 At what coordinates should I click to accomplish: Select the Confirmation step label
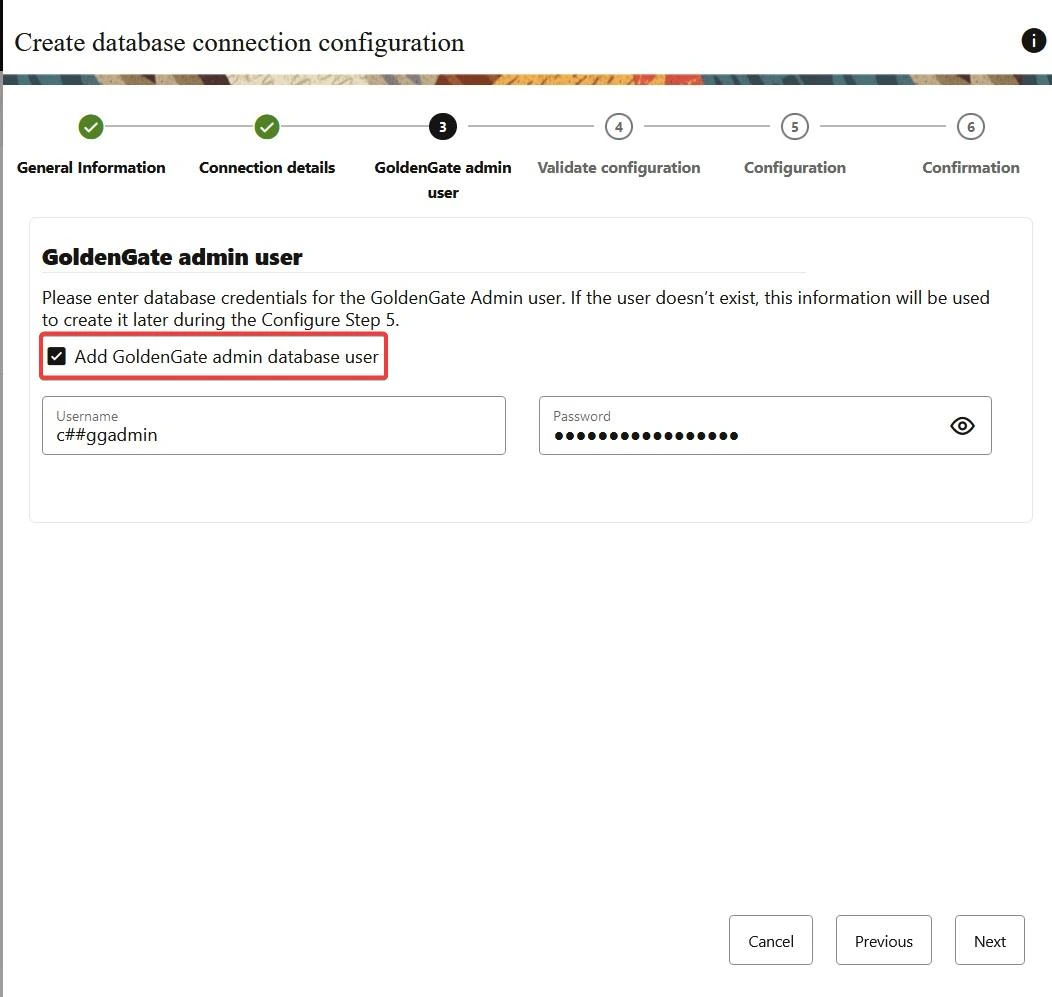click(970, 168)
